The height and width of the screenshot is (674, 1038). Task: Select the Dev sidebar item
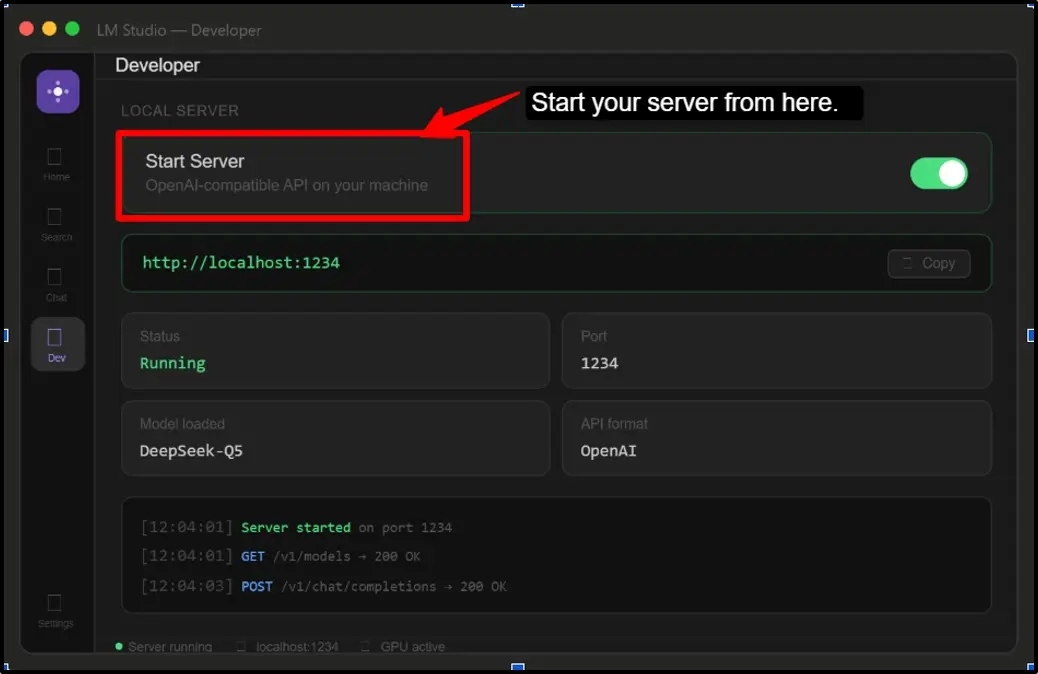57,344
